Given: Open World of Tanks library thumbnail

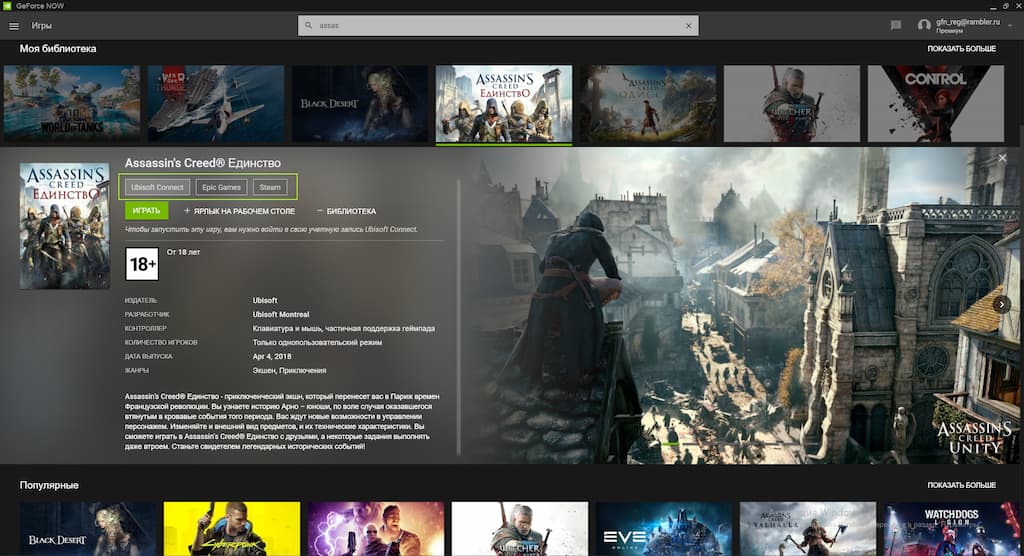Looking at the screenshot, I should coord(72,103).
